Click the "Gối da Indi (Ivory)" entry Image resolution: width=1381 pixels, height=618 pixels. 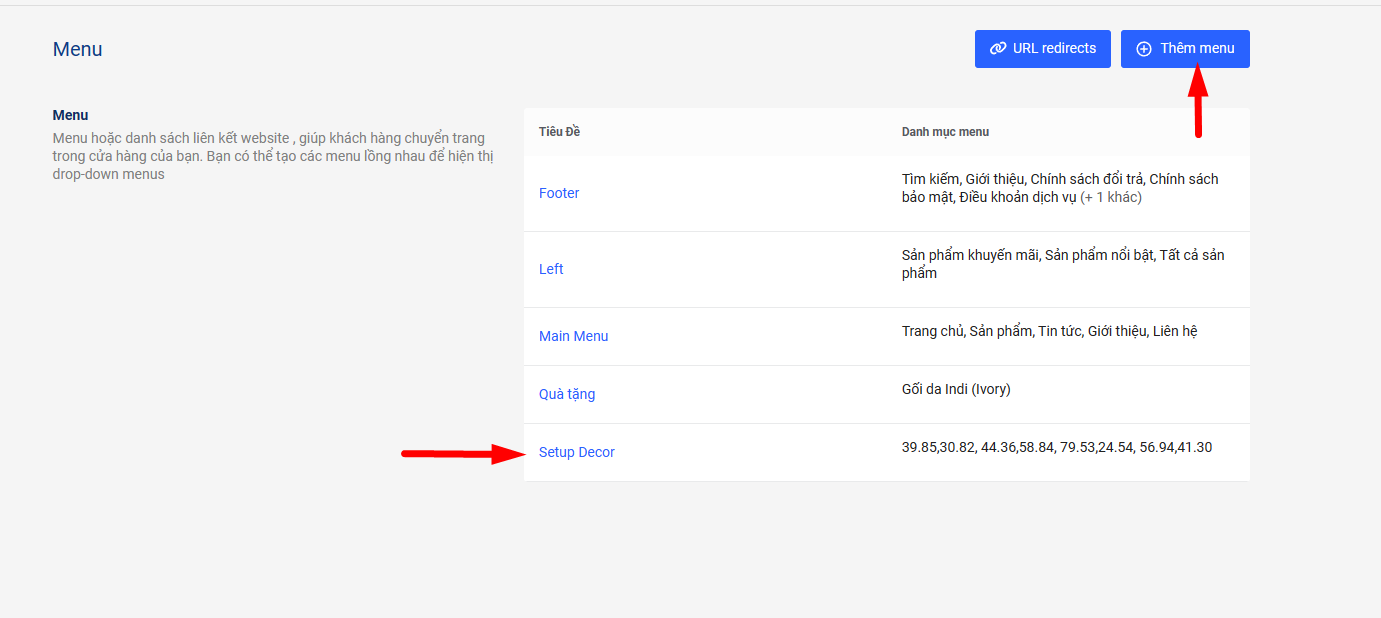coord(956,389)
